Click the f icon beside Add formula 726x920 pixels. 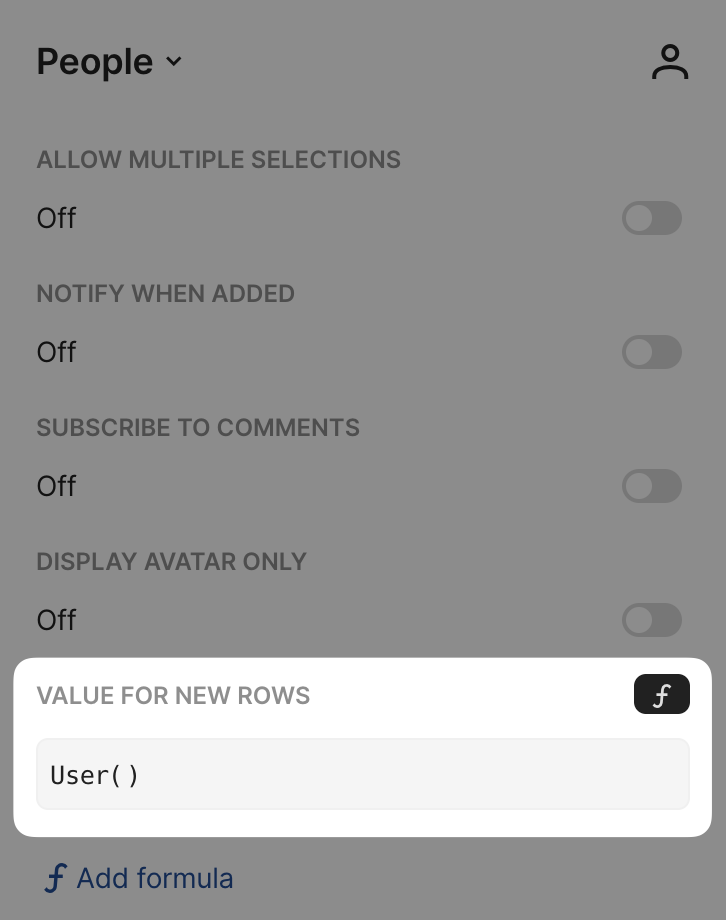coord(56,878)
